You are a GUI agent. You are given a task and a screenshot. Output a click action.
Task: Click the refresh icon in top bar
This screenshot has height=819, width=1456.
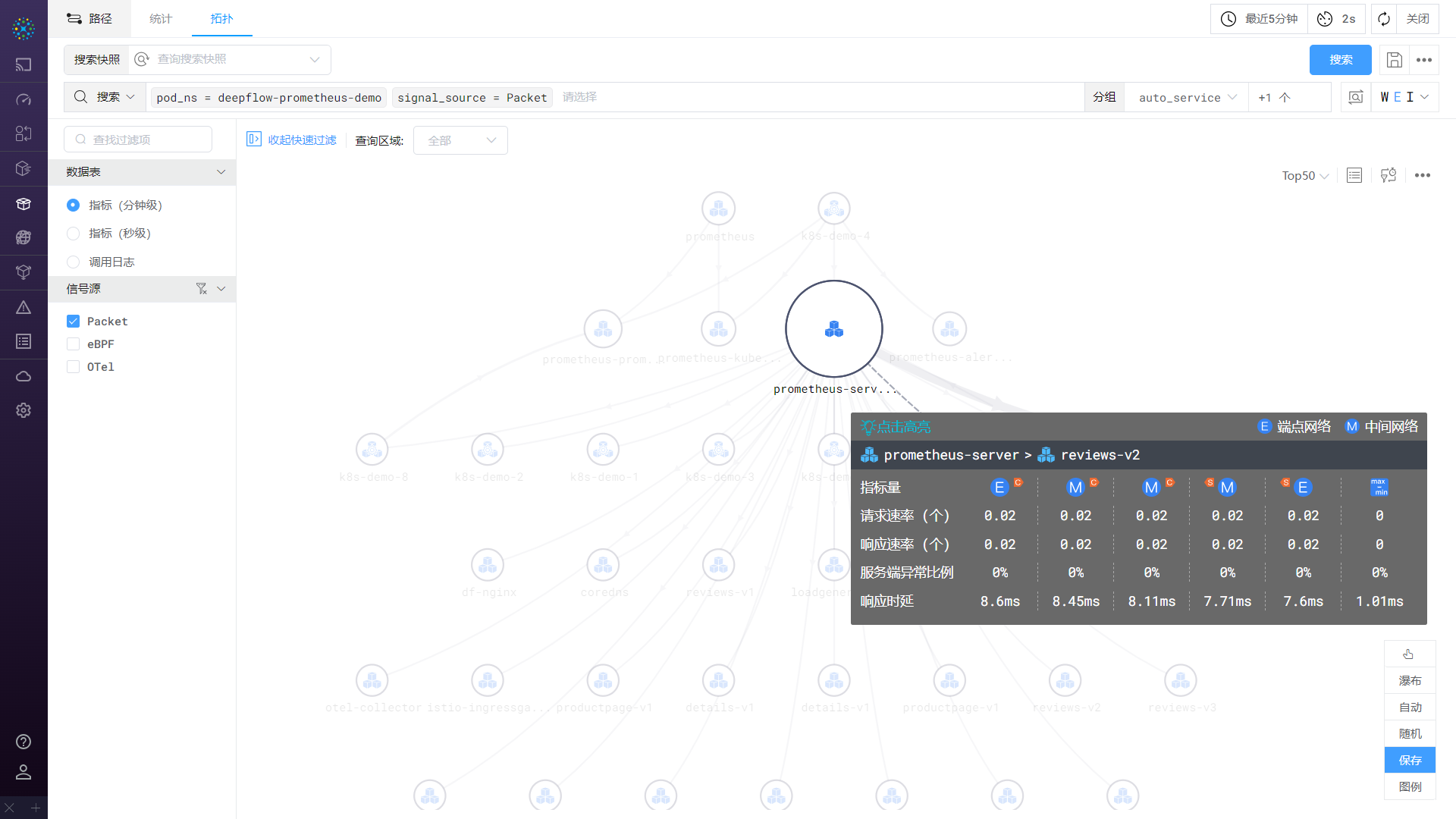1384,19
